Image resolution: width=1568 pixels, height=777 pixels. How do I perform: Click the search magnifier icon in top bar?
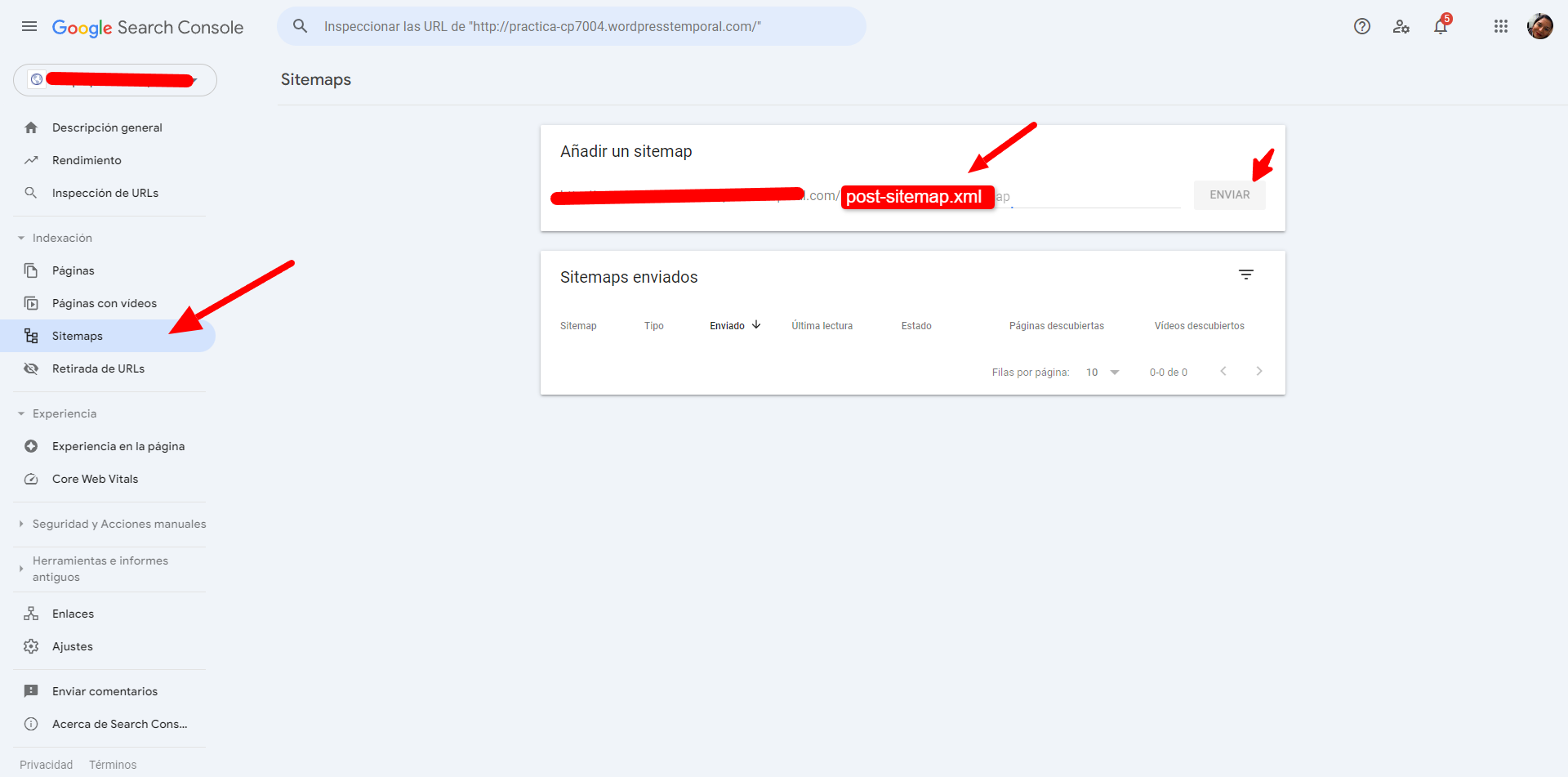[301, 26]
